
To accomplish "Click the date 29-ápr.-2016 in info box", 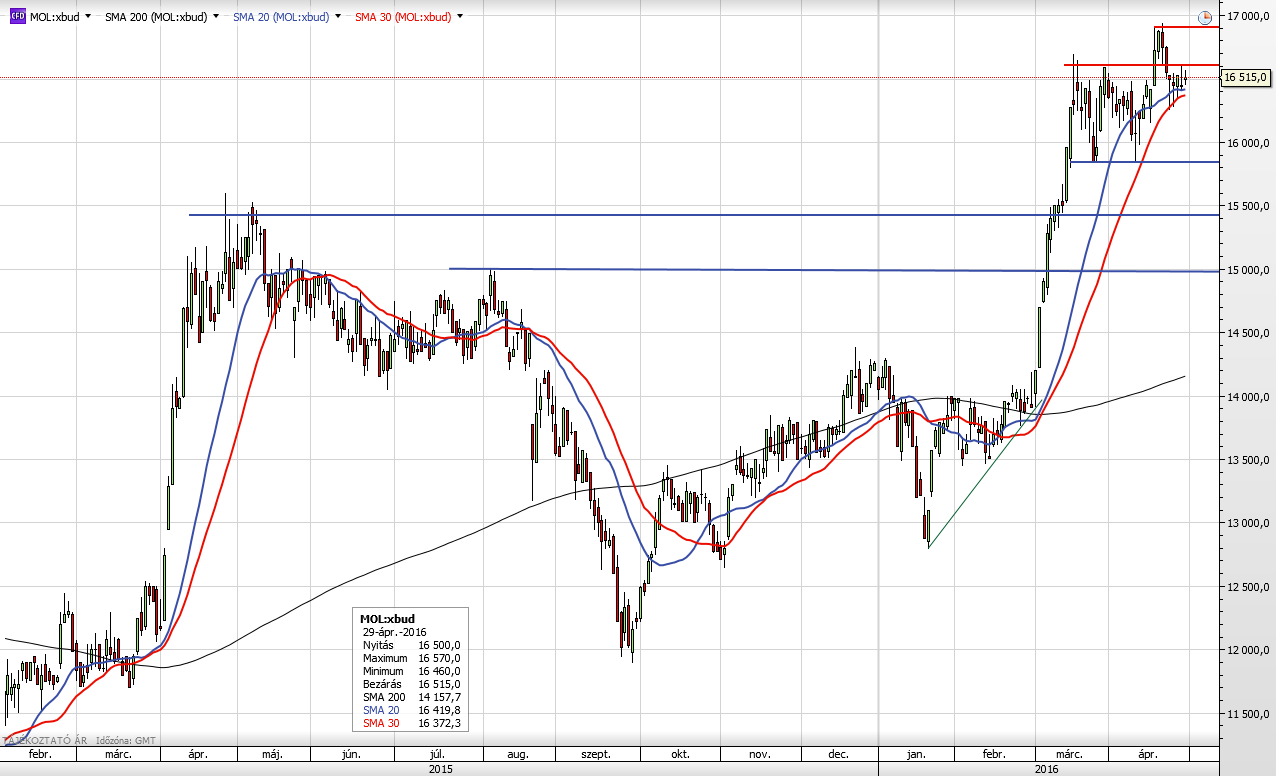I will (394, 632).
